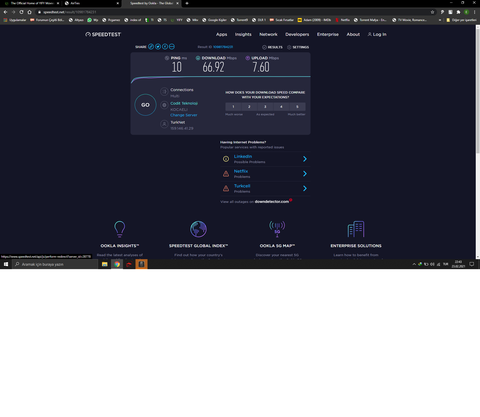Start a new test with GO button

[x=145, y=105]
